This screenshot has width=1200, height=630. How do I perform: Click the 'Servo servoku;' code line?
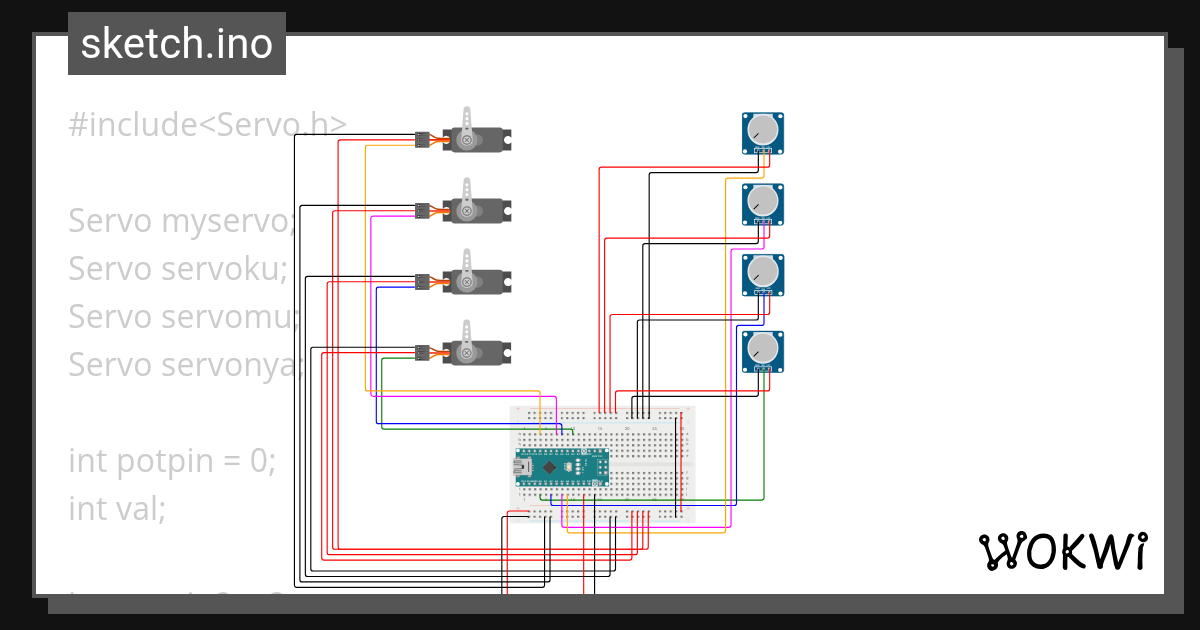178,269
